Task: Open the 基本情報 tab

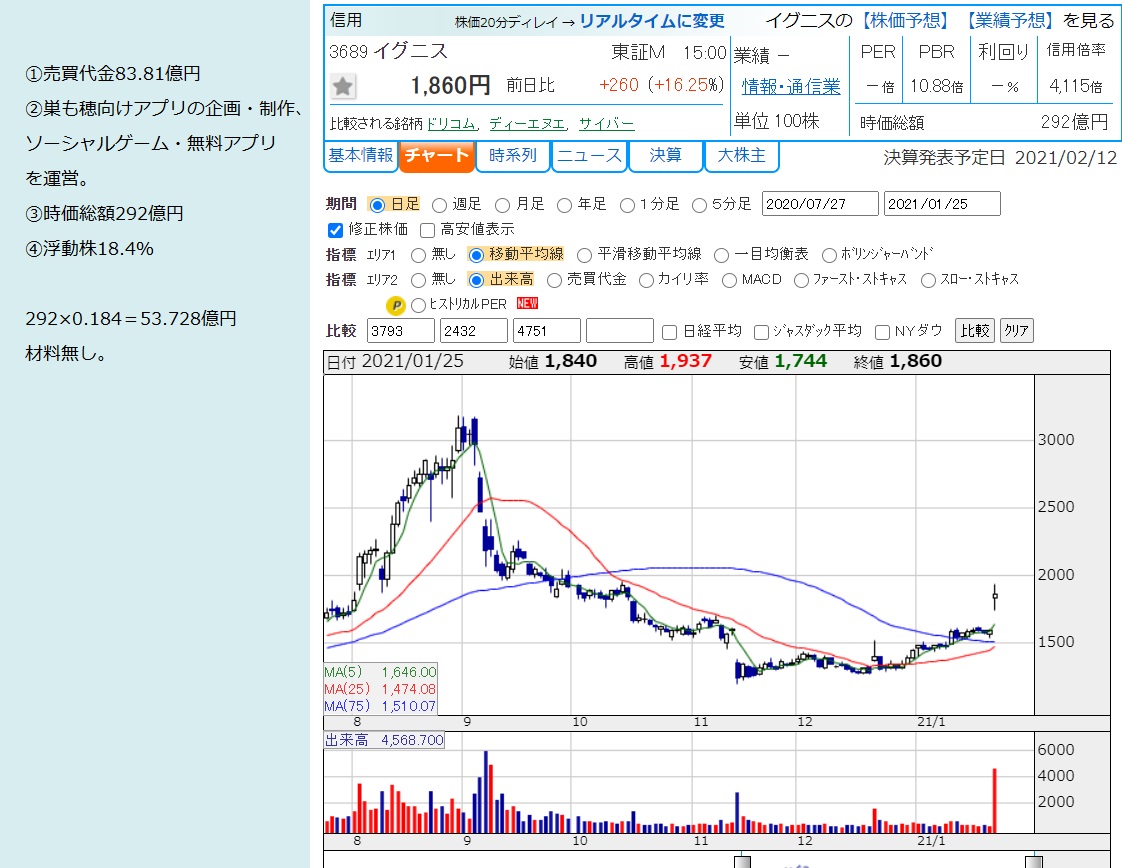Action: coord(361,156)
